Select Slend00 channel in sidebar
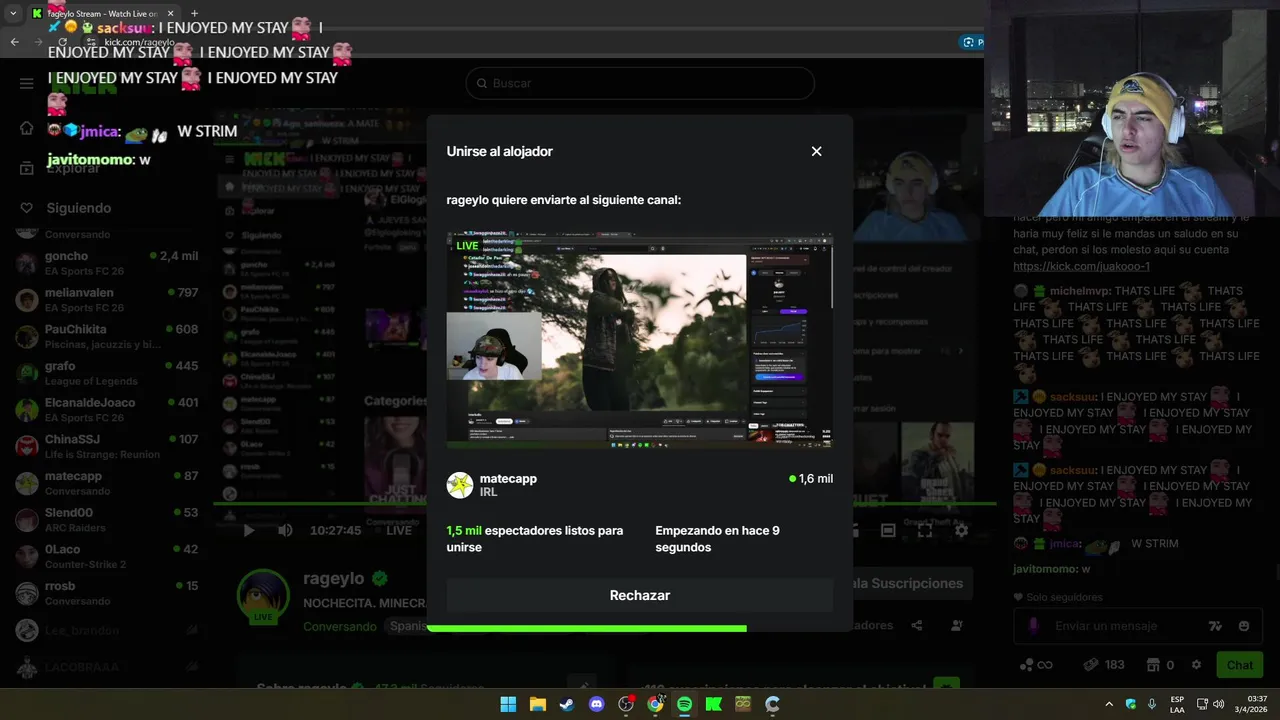Screen dimensions: 1280x720 coord(107,520)
